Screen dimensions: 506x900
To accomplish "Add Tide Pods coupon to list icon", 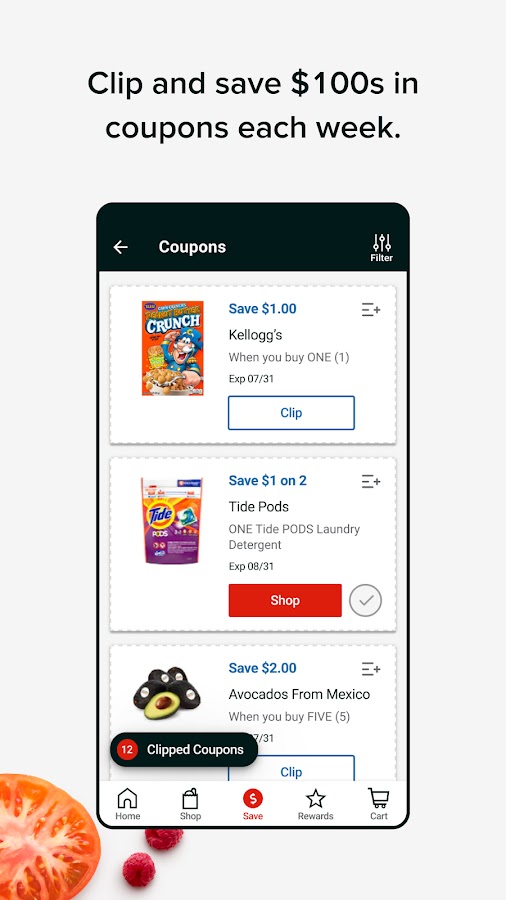I will [x=371, y=482].
